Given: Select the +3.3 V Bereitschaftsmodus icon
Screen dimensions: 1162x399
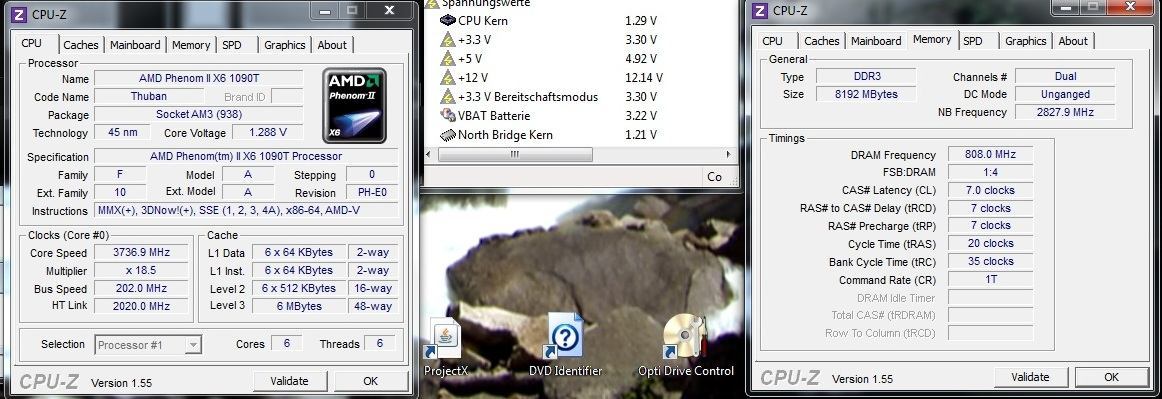Looking at the screenshot, I should [448, 96].
